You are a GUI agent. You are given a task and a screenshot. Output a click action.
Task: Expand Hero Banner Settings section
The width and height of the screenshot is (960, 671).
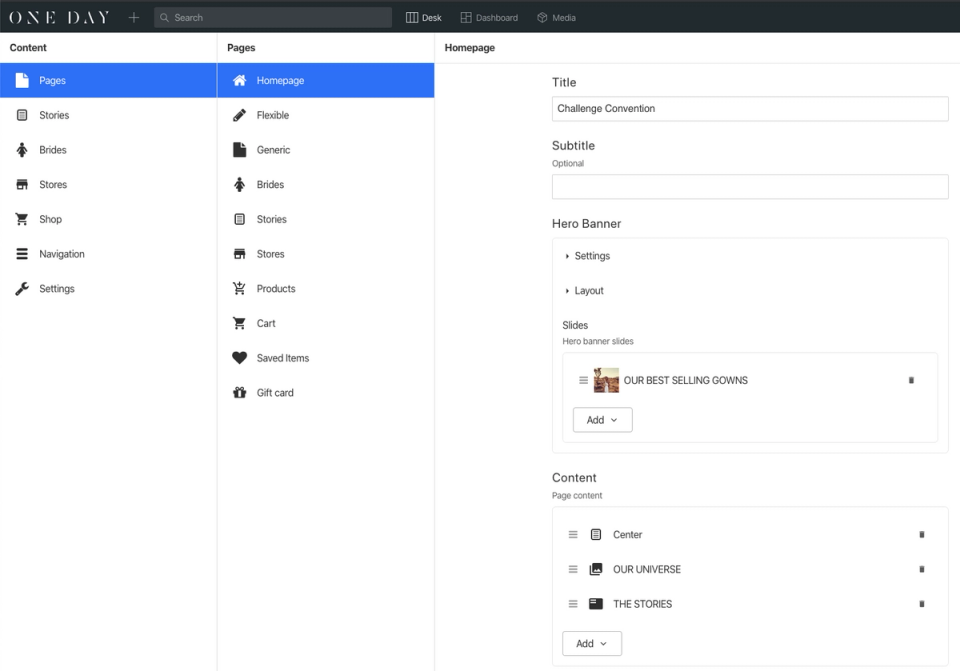[x=588, y=256]
